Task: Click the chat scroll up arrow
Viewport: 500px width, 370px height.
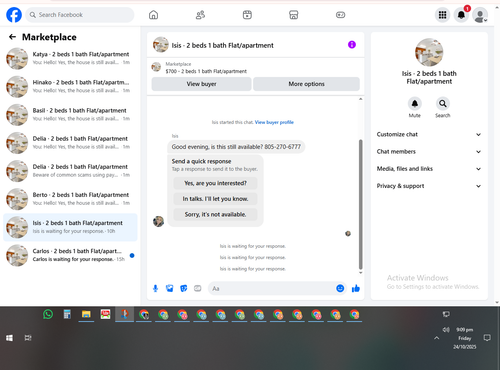Action: click(x=360, y=99)
